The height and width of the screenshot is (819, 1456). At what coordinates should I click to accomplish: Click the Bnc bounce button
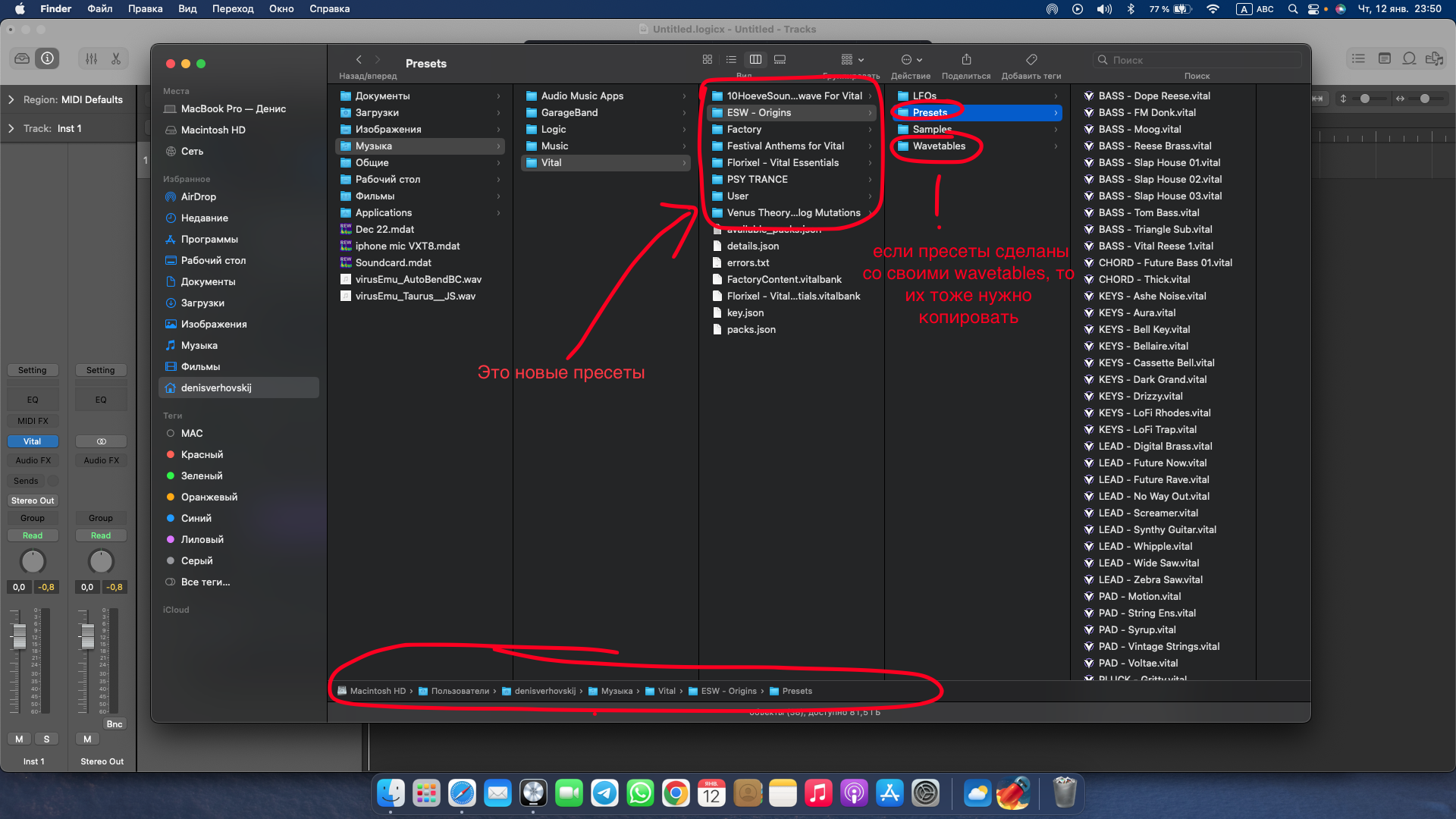pos(115,724)
